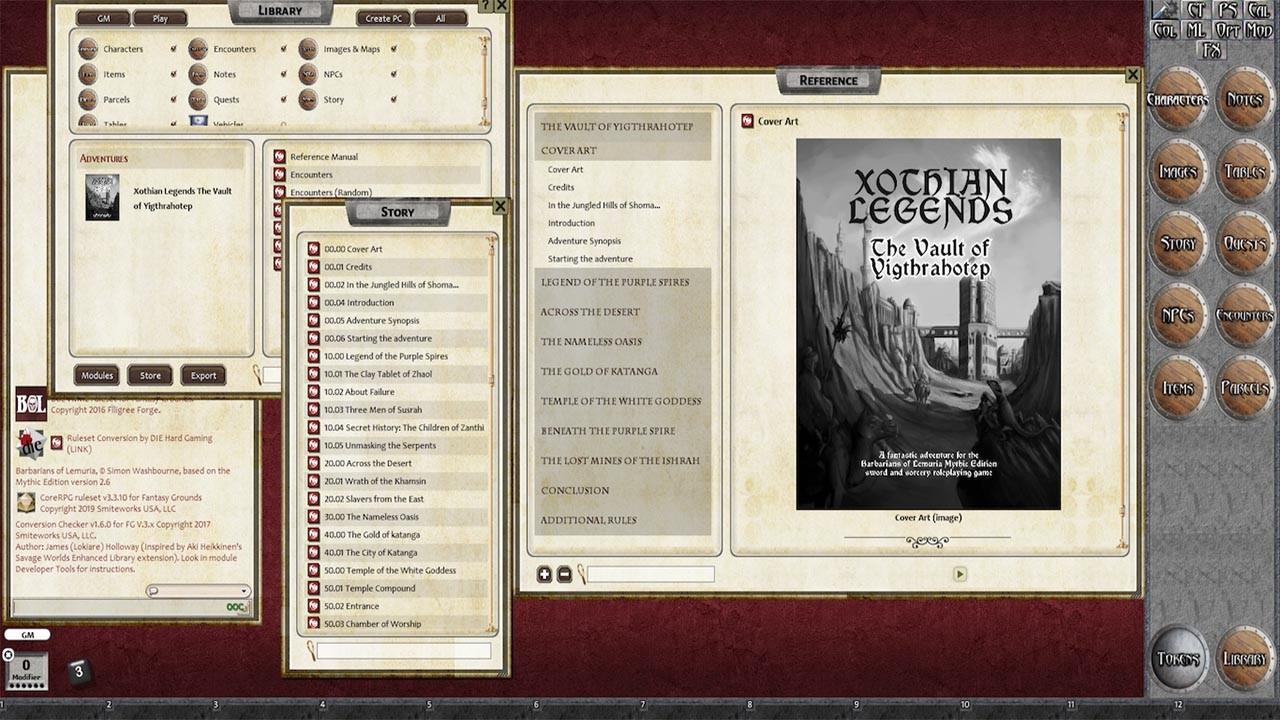The width and height of the screenshot is (1280, 720).
Task: Open the Tokens bag icon at bottom right
Action: tap(1178, 658)
